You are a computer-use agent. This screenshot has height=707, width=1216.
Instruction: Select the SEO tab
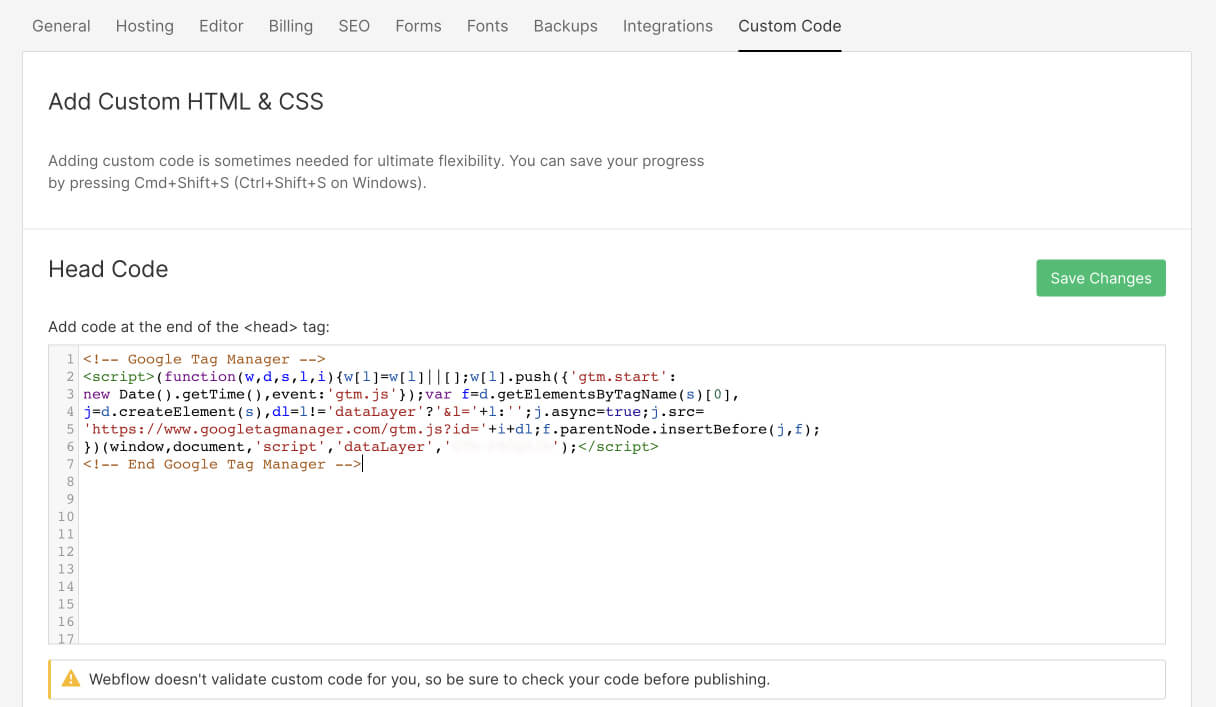pos(354,26)
